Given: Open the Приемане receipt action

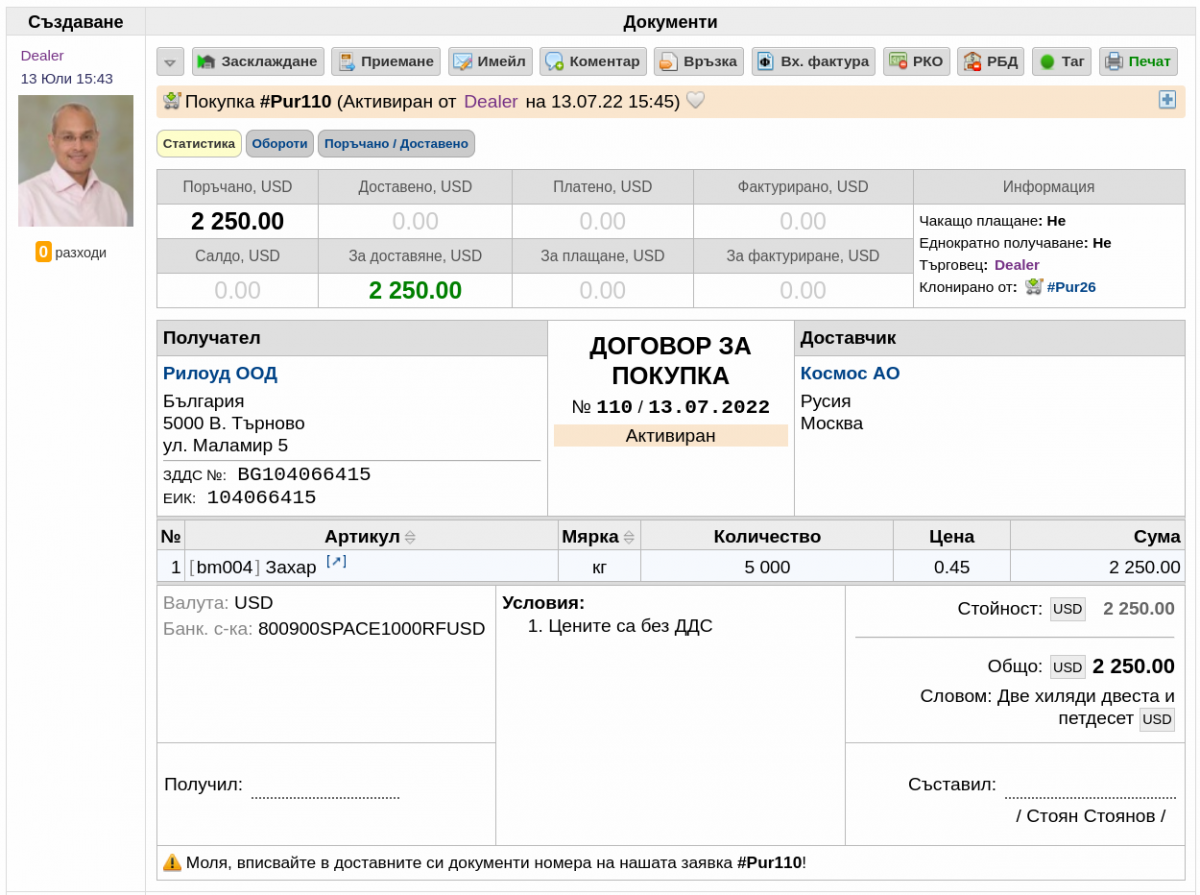Looking at the screenshot, I should 386,61.
